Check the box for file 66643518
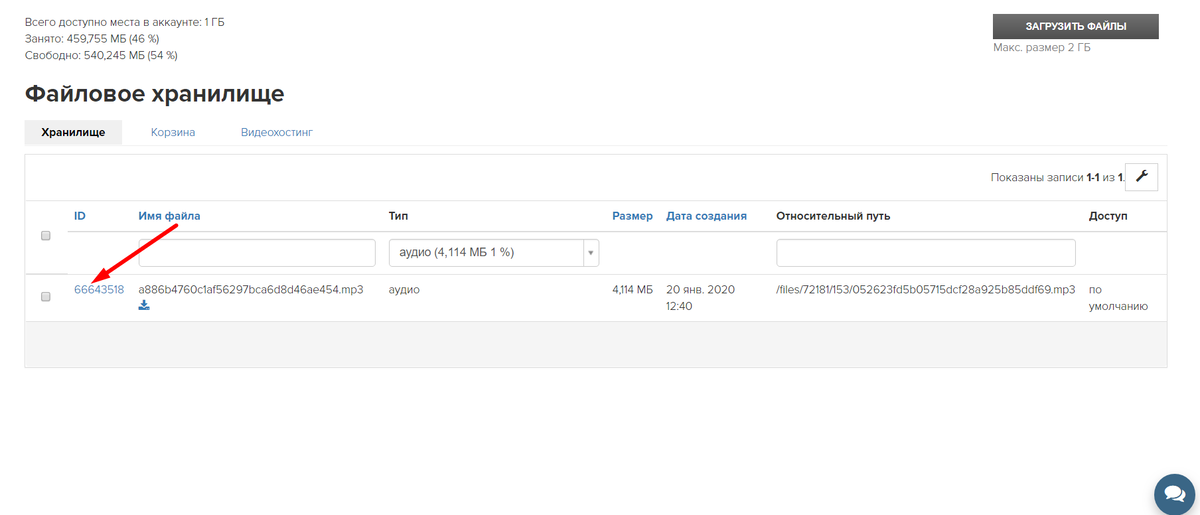 pos(45,297)
